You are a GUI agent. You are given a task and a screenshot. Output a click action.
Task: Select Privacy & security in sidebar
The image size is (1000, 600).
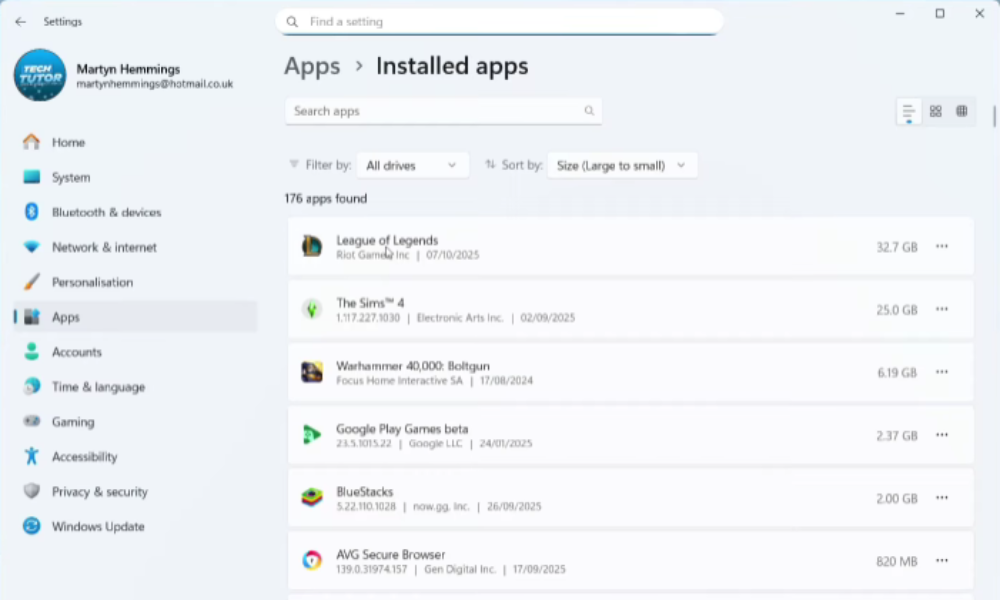coord(99,492)
